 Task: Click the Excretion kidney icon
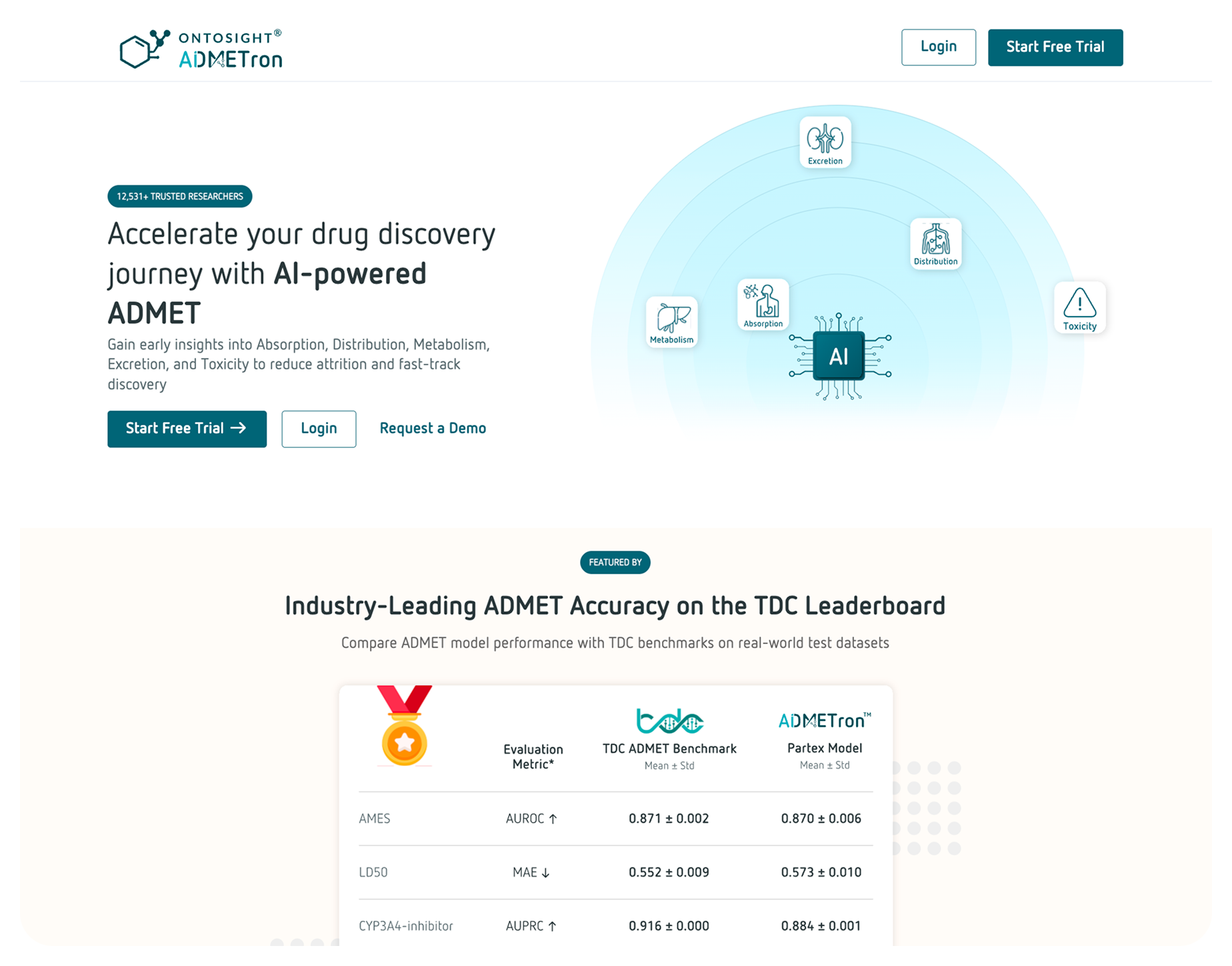[825, 141]
